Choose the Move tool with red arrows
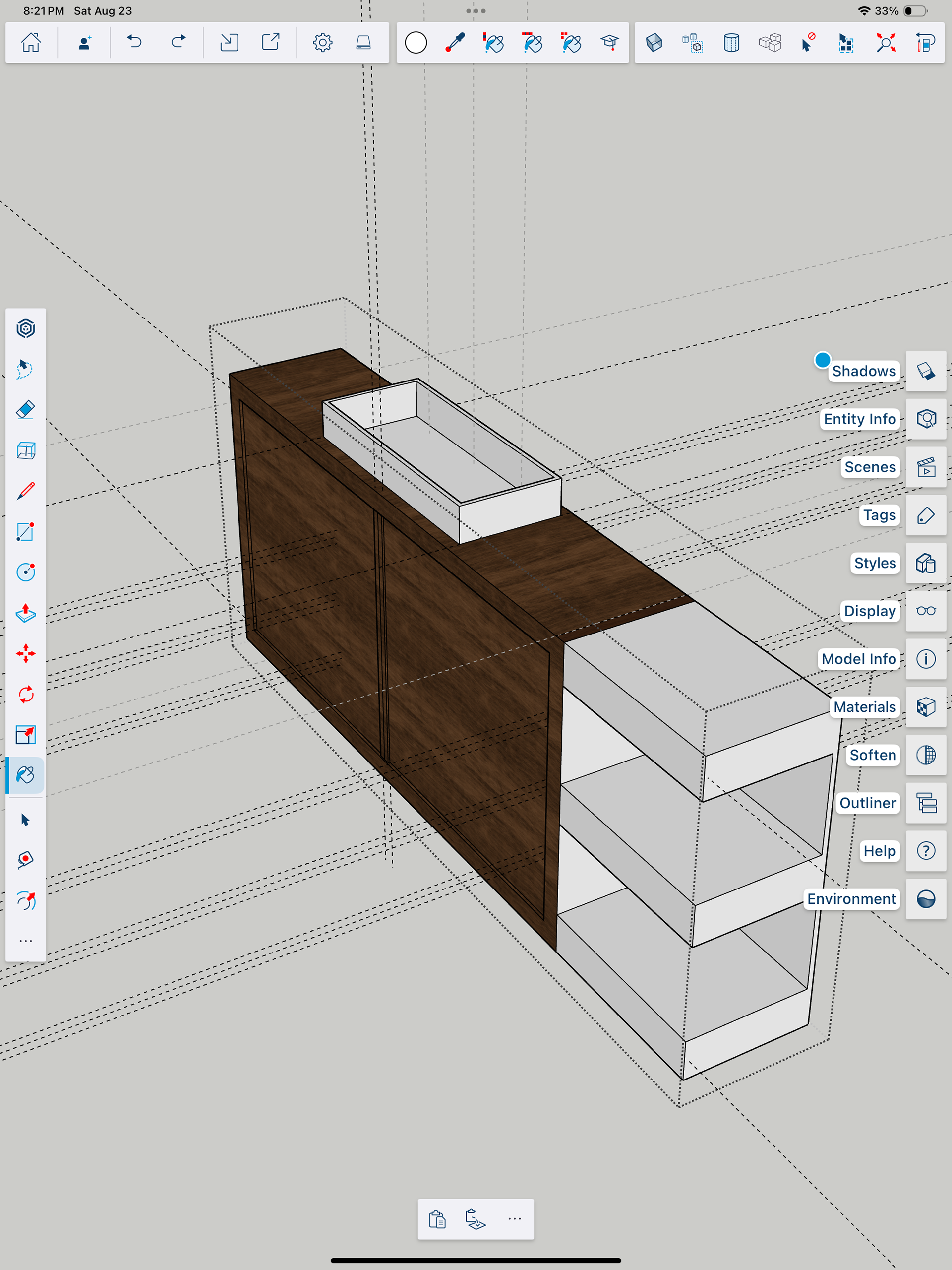Image resolution: width=952 pixels, height=1270 pixels. click(26, 653)
